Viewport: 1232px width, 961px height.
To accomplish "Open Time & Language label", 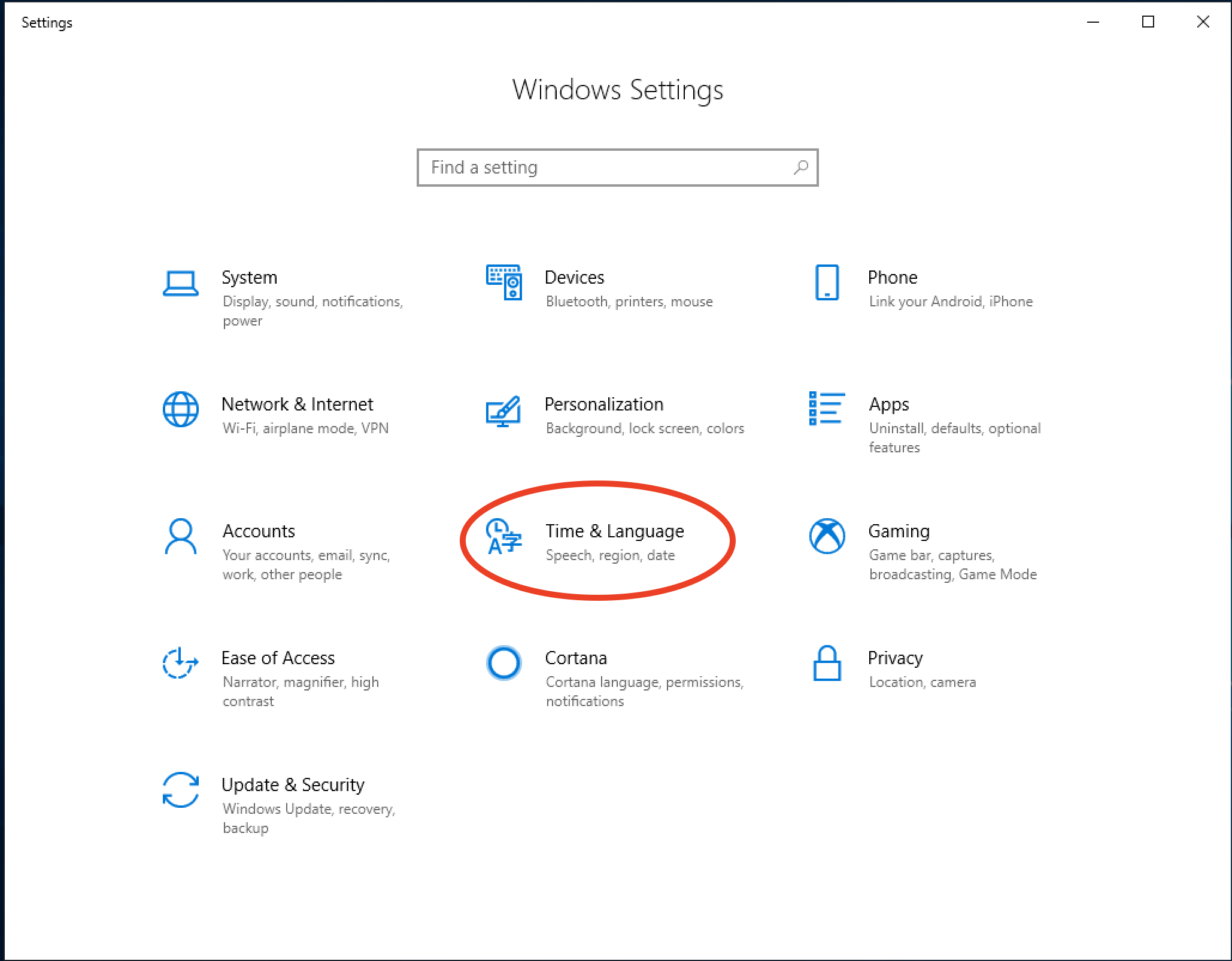I will pos(615,531).
